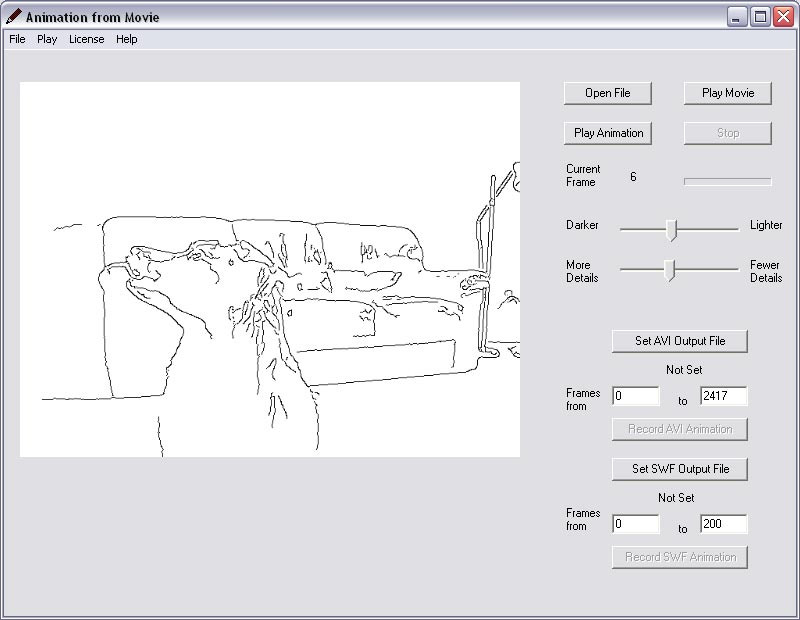
Task: Click the frame progress bar
Action: click(728, 182)
